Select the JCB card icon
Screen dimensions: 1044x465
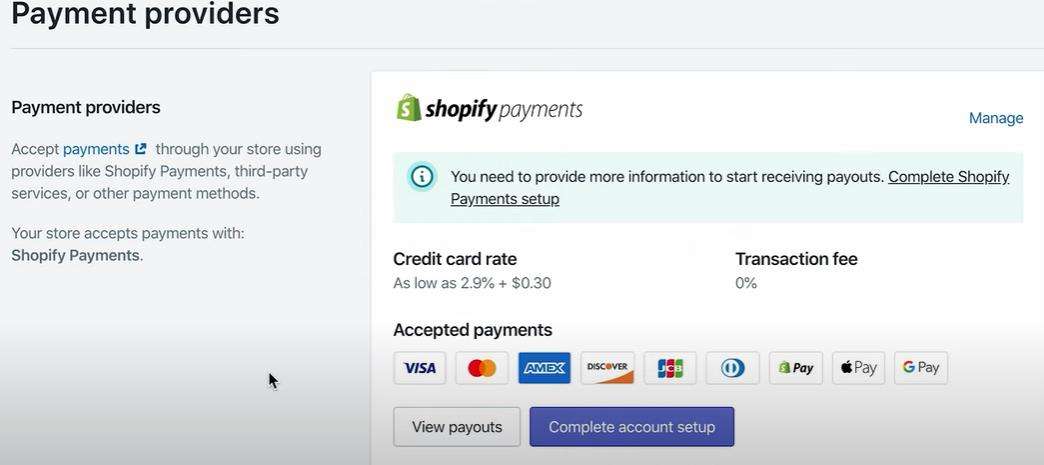670,368
